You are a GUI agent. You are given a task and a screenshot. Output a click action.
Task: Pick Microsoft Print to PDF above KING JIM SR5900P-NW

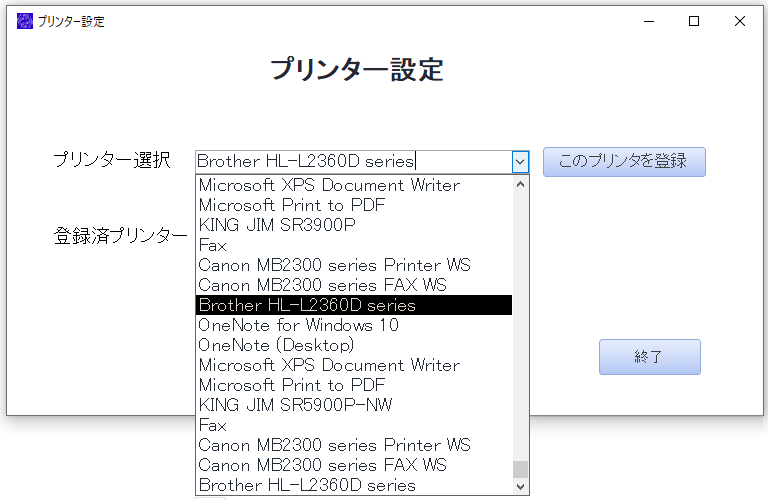pyautogui.click(x=354, y=385)
